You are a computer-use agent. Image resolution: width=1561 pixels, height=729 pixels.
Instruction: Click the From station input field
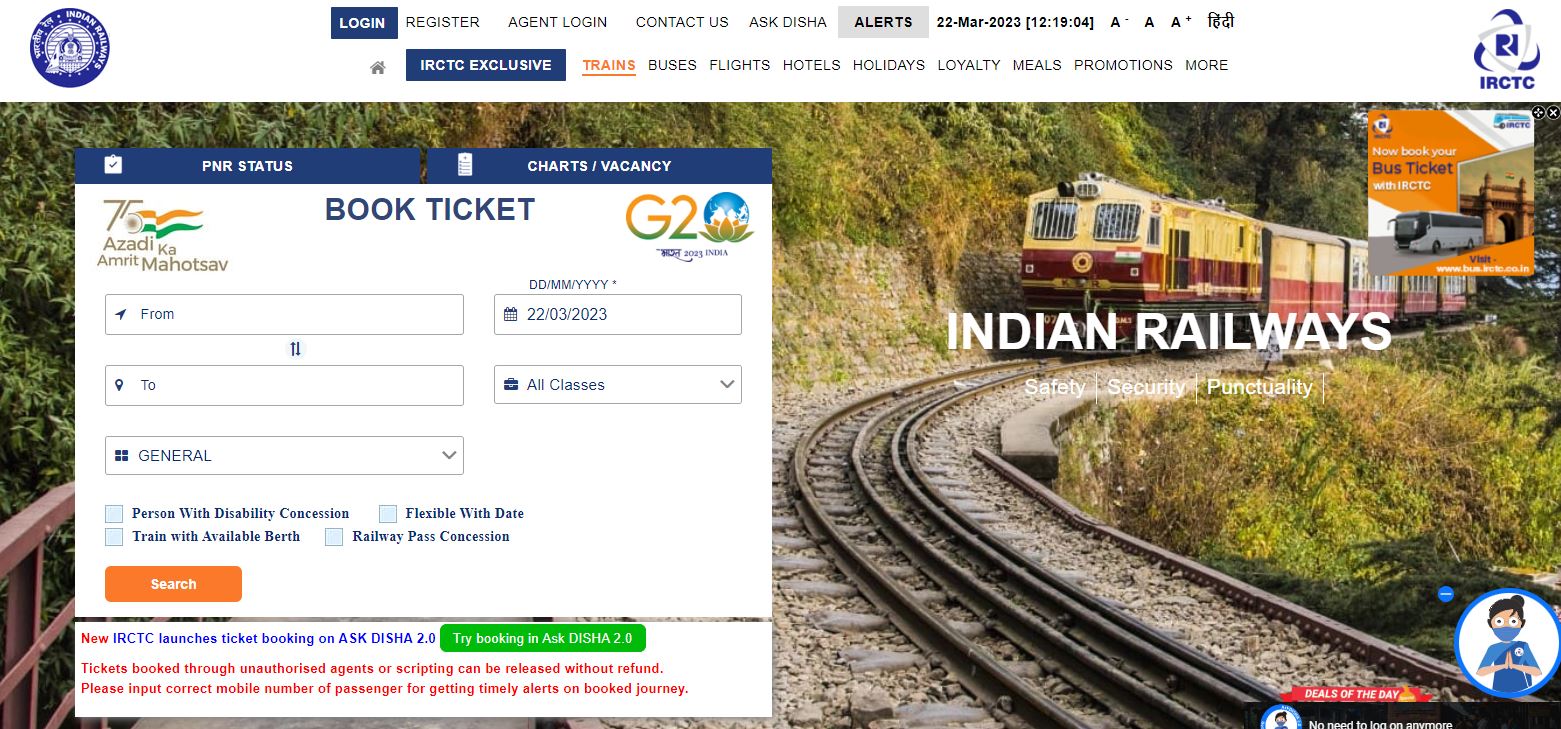pos(284,314)
